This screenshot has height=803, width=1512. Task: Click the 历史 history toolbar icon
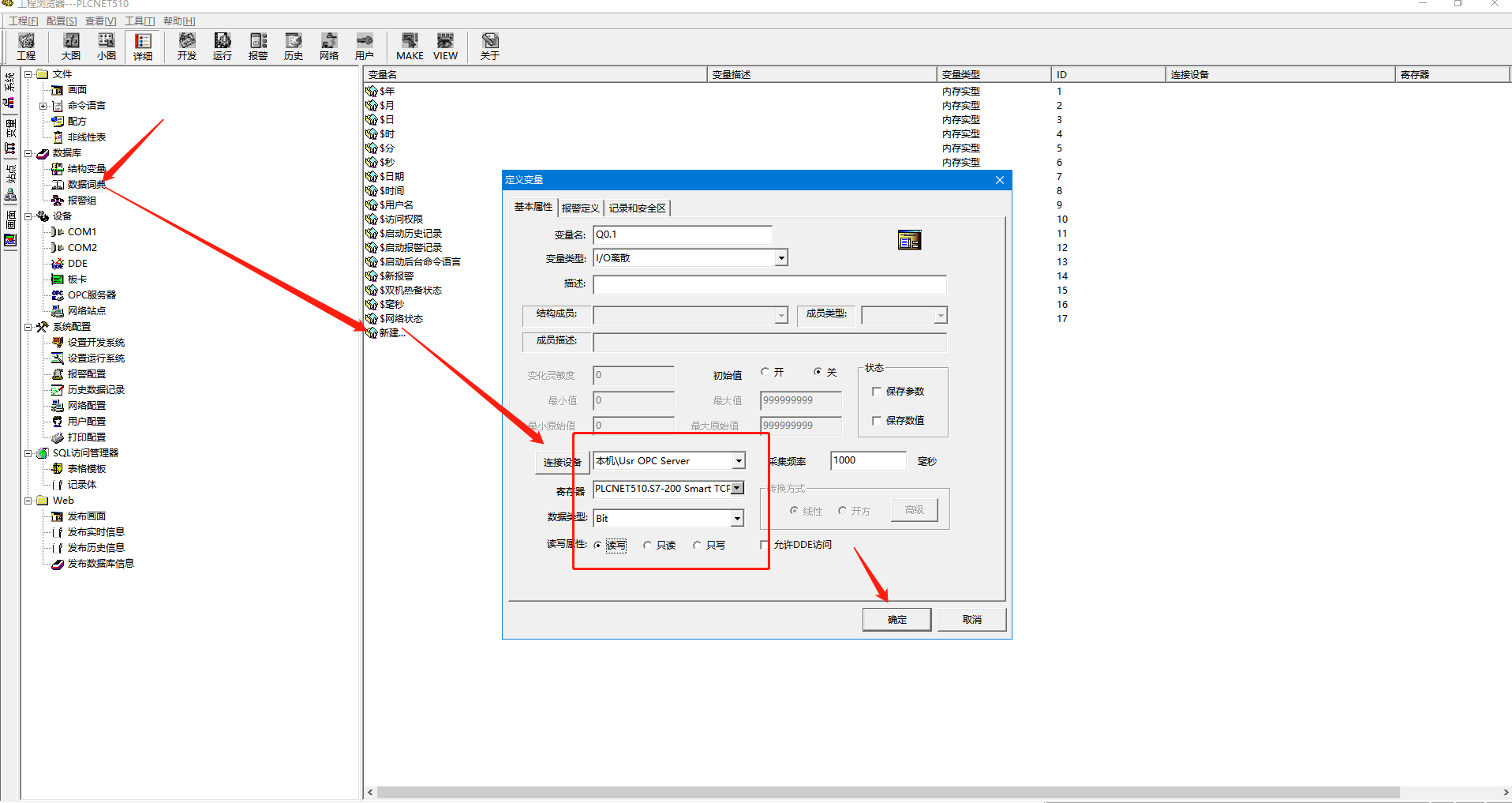click(294, 47)
